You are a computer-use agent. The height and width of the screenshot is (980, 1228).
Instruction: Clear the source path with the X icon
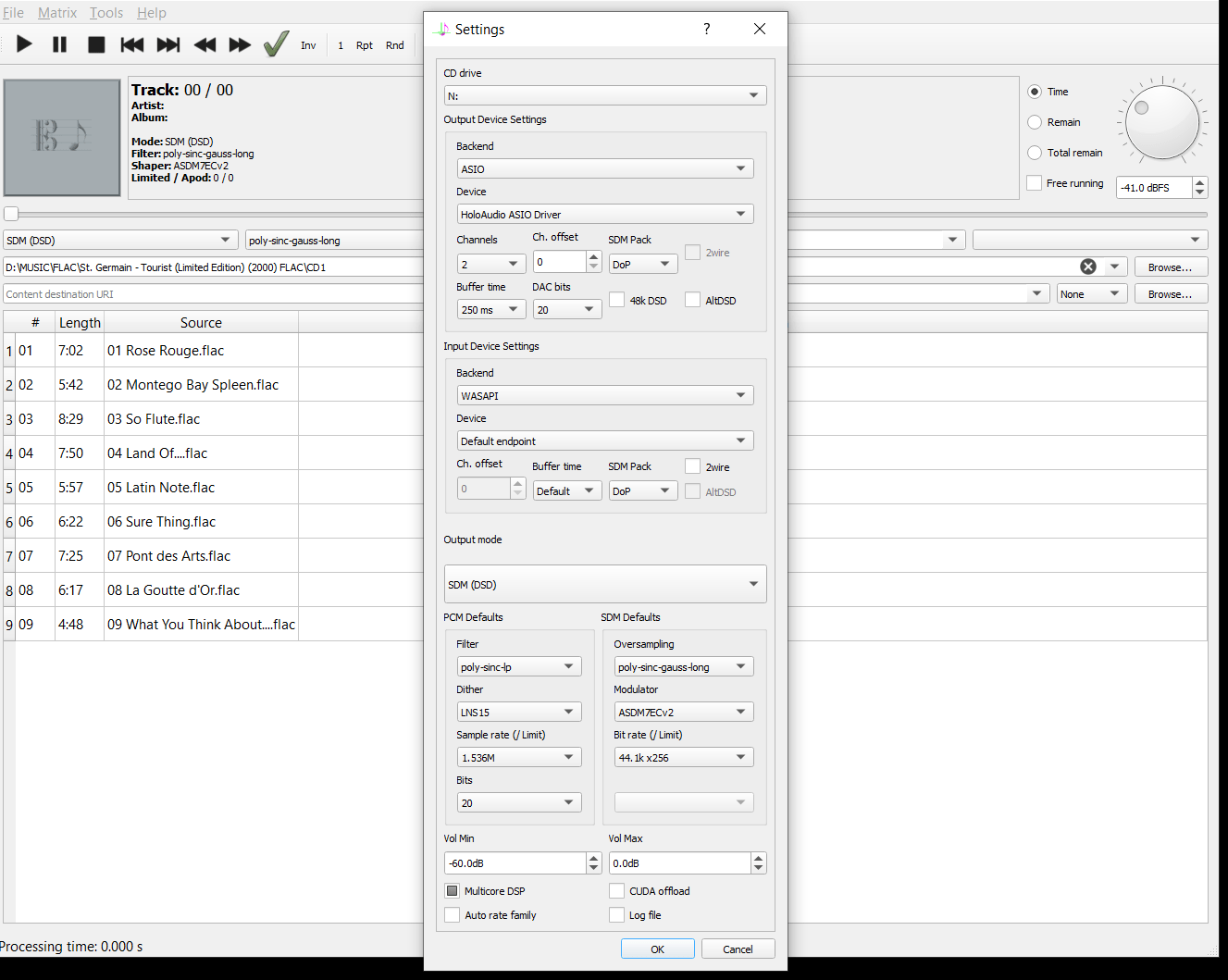[1088, 267]
